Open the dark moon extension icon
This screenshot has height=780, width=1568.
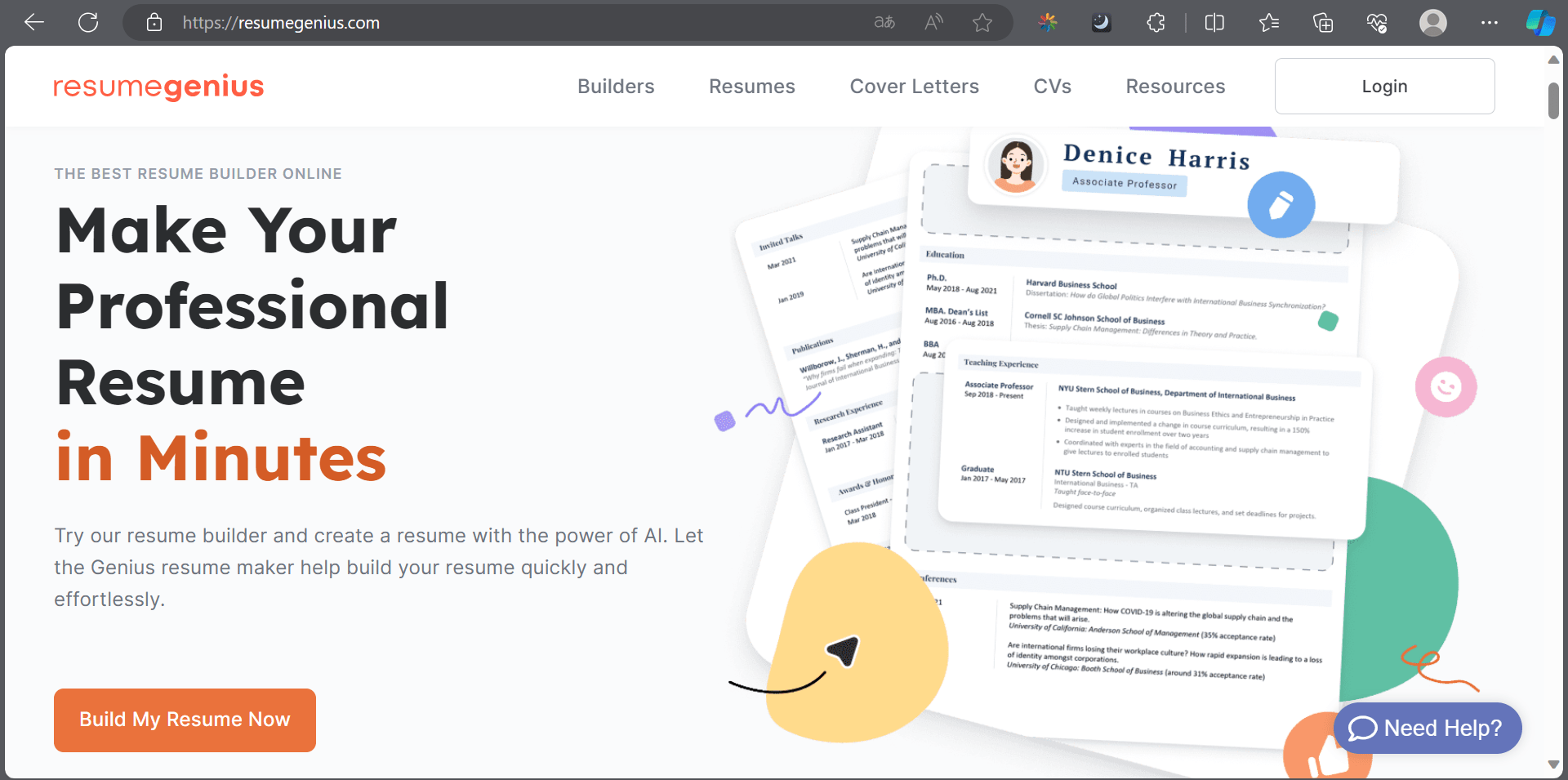point(1102,22)
